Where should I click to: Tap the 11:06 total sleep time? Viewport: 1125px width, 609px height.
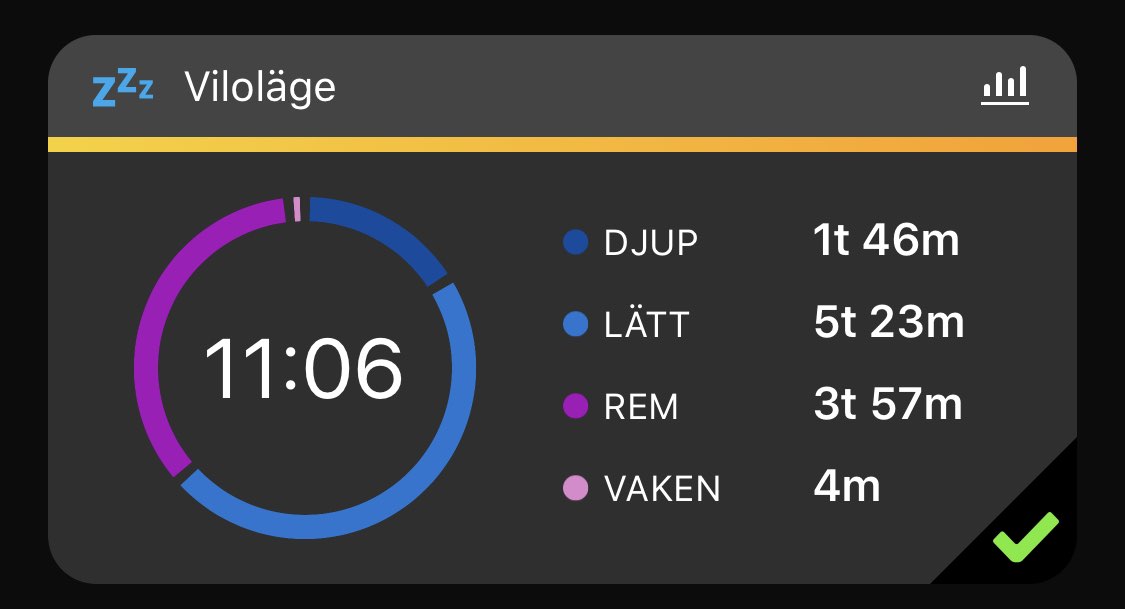pyautogui.click(x=303, y=369)
